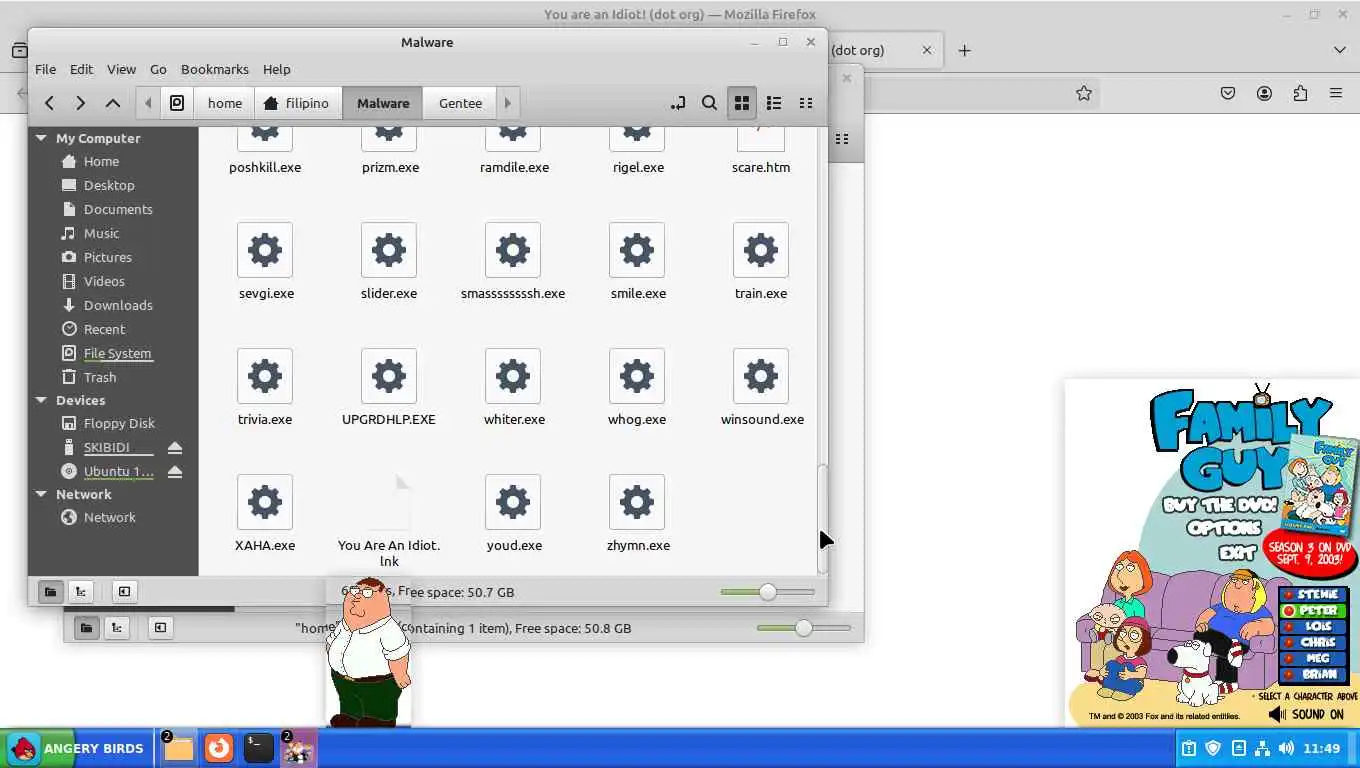Select UPGRDHLP.EXE file icon
The image size is (1360, 768).
pos(389,376)
